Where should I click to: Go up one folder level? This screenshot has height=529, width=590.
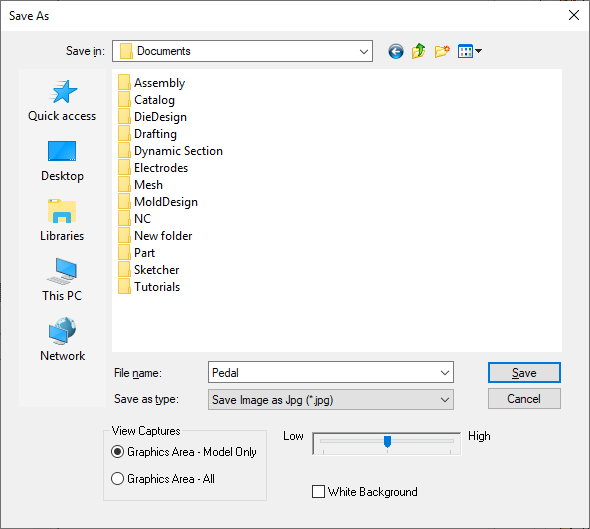click(x=418, y=51)
